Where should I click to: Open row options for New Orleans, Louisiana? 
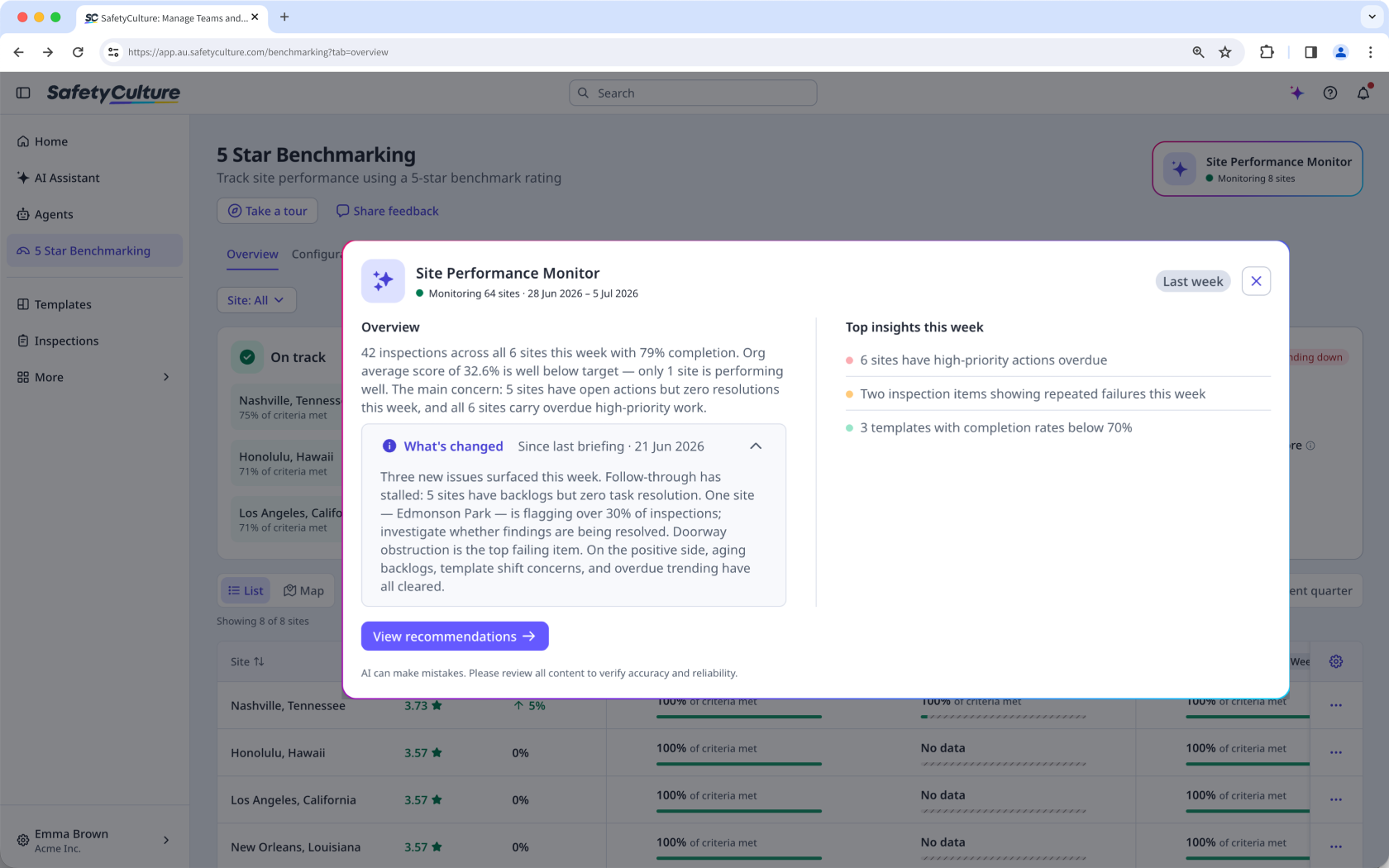(x=1336, y=847)
